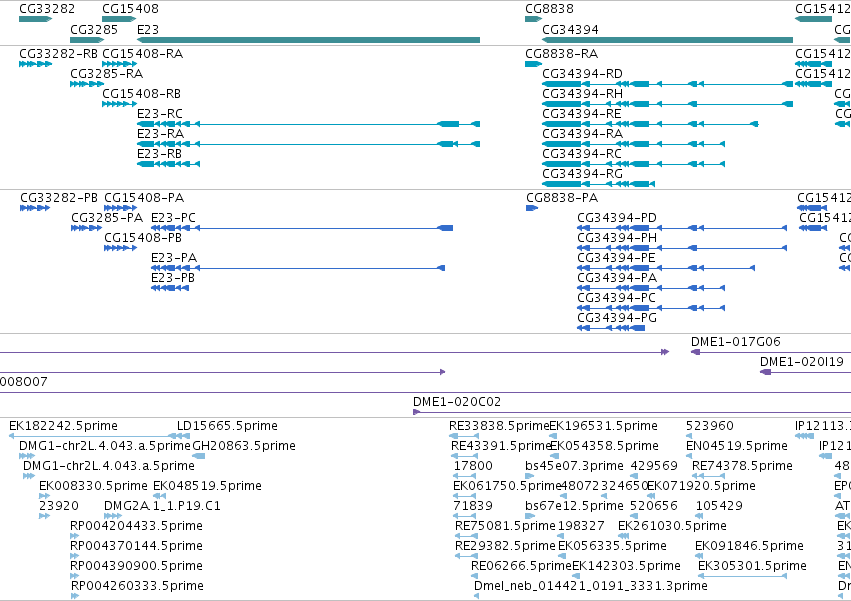Open protein CG34394-PE label

617,258
